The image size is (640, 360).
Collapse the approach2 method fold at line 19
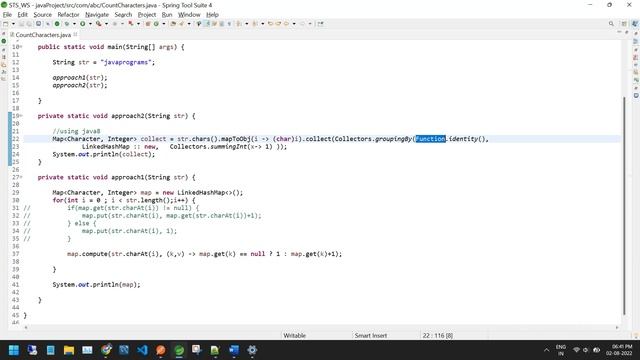[21, 116]
